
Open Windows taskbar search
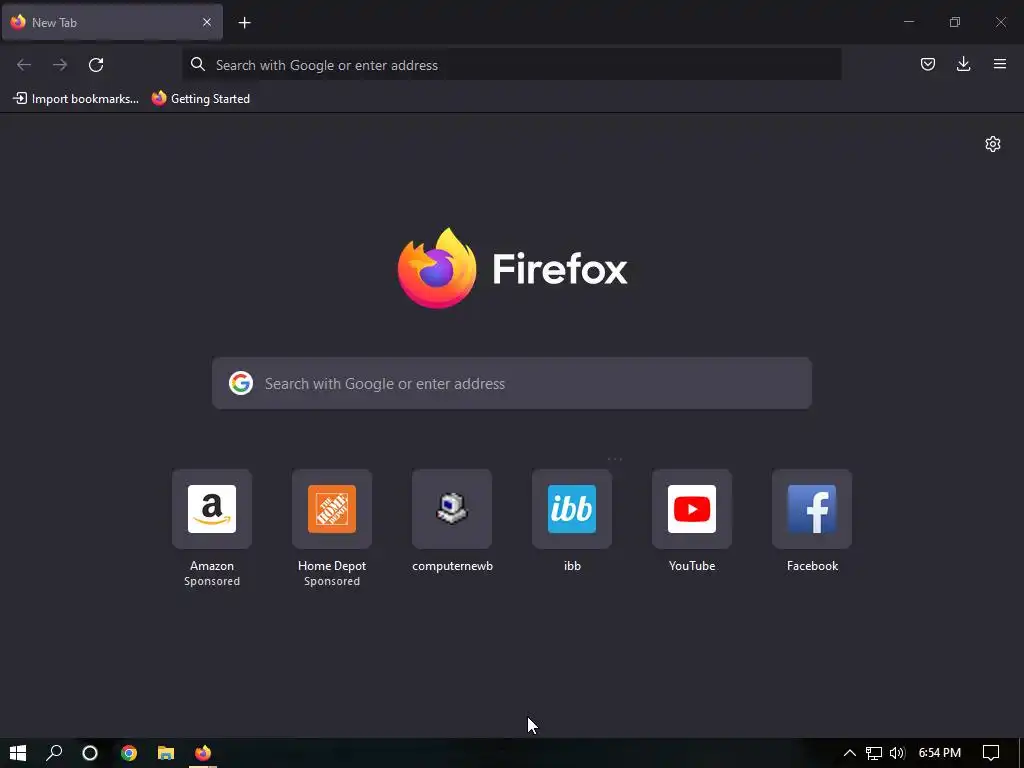(x=54, y=753)
